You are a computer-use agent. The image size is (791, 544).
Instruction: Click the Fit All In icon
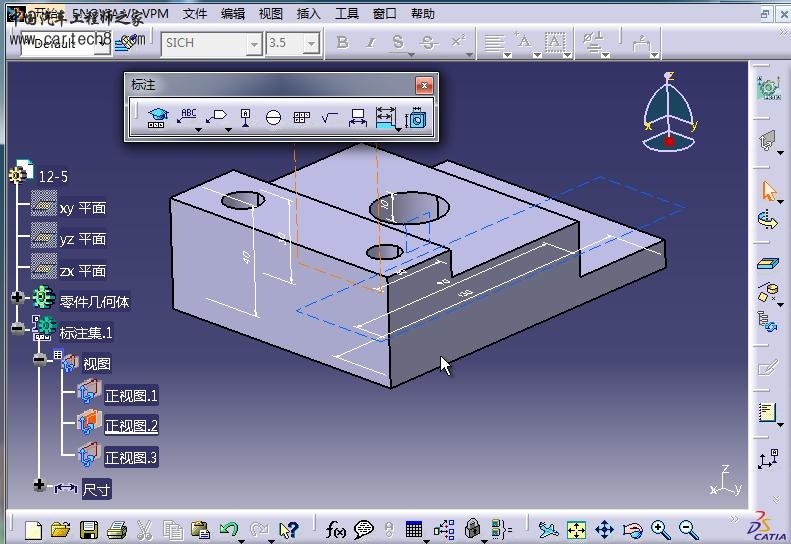[x=577, y=530]
